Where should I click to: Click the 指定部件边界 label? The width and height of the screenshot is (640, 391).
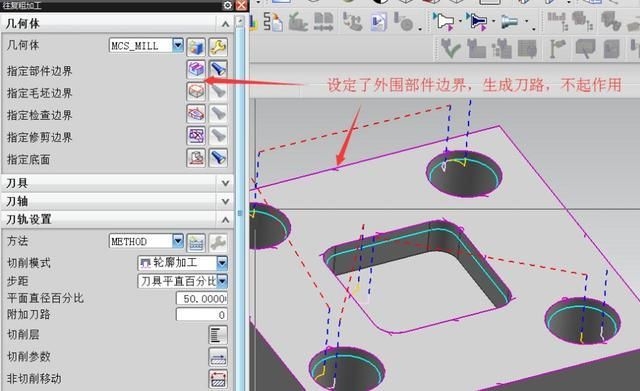pyautogui.click(x=40, y=71)
